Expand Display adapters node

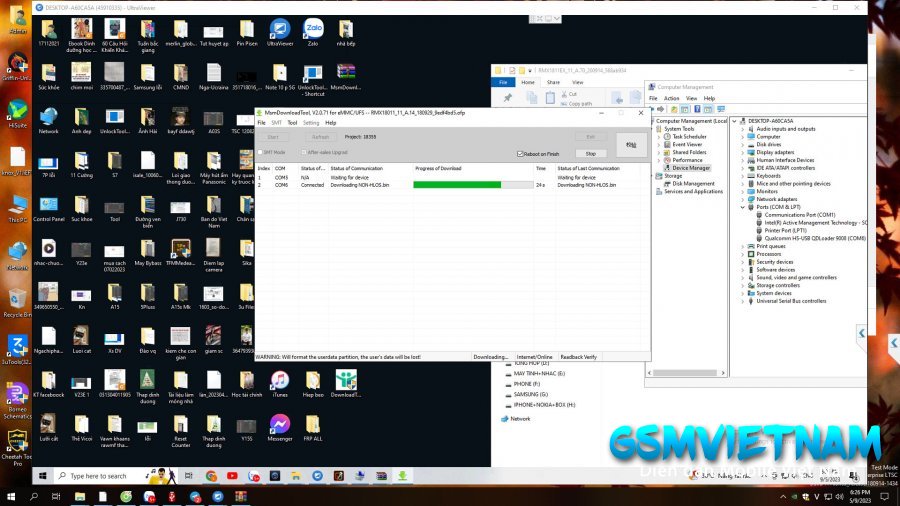tap(742, 153)
